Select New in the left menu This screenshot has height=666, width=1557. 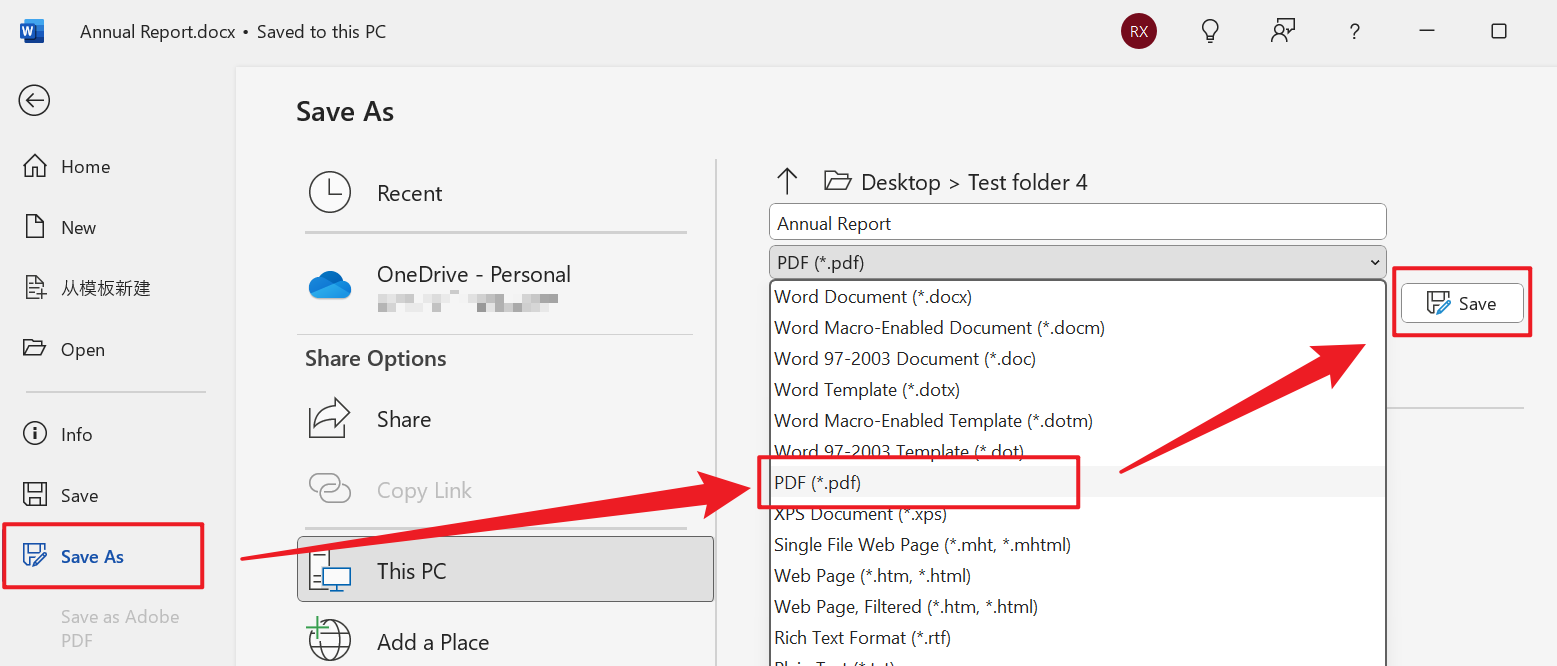(x=78, y=228)
